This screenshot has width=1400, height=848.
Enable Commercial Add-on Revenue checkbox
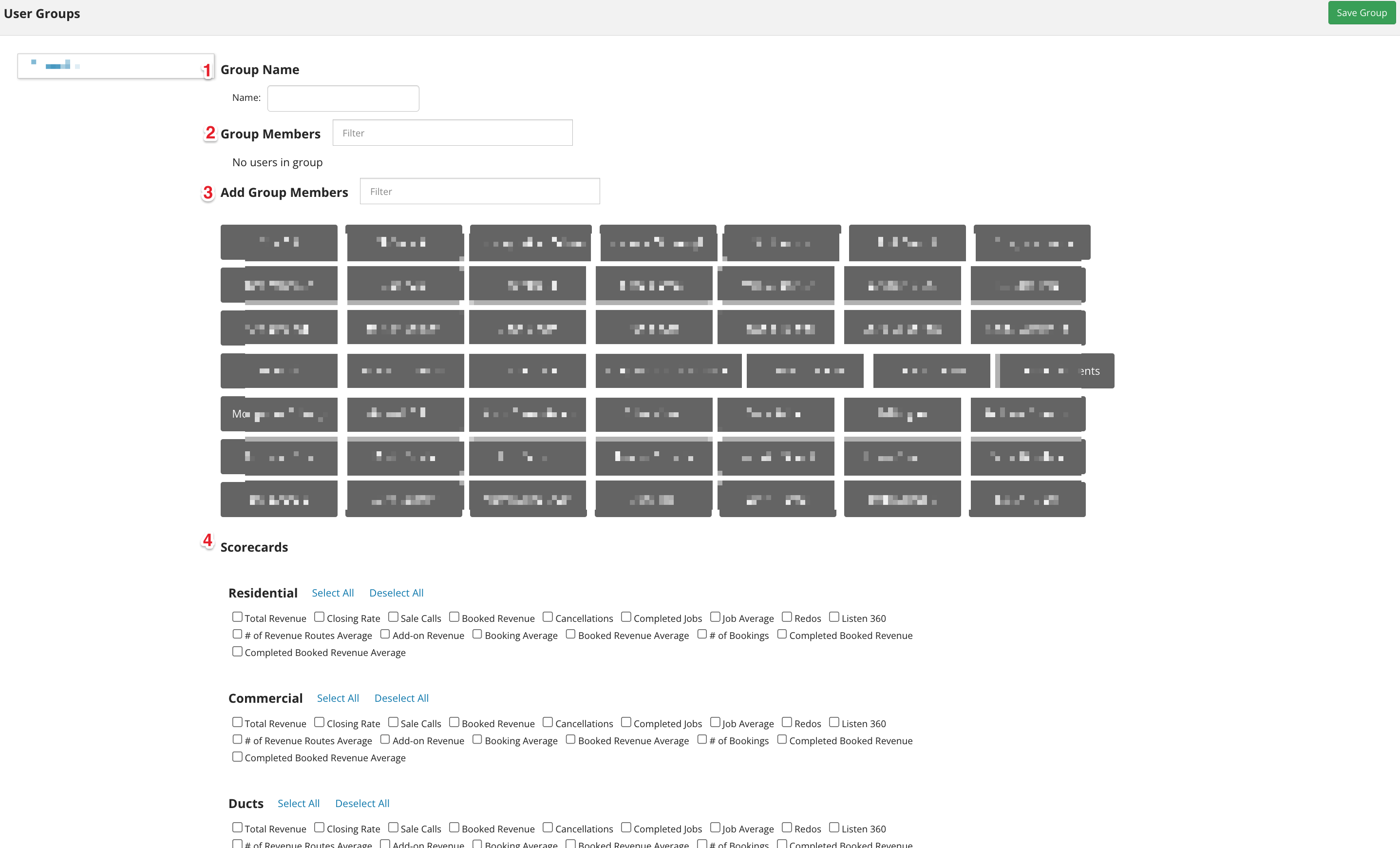385,739
